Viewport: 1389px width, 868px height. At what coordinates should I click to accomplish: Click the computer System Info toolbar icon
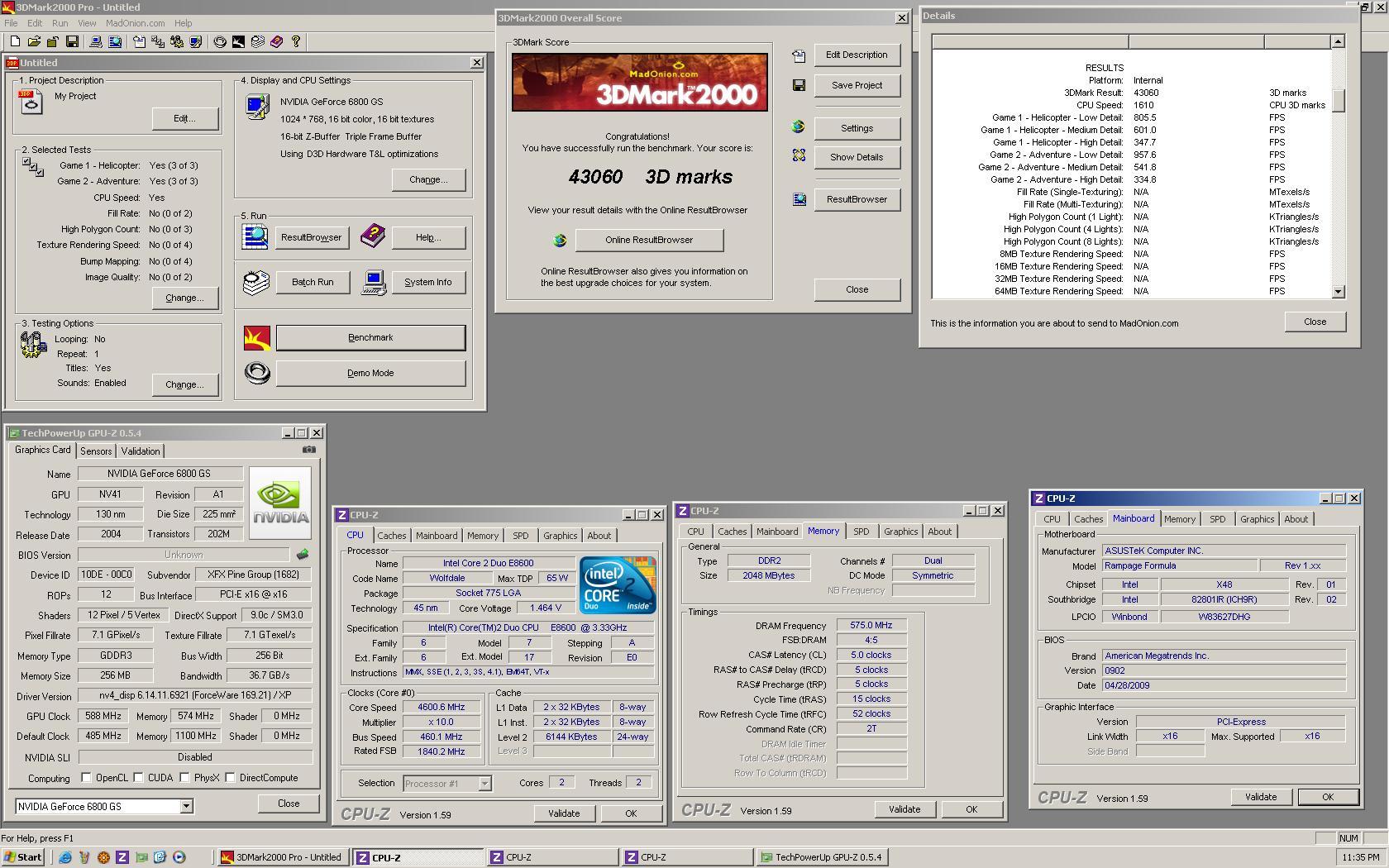tap(96, 41)
